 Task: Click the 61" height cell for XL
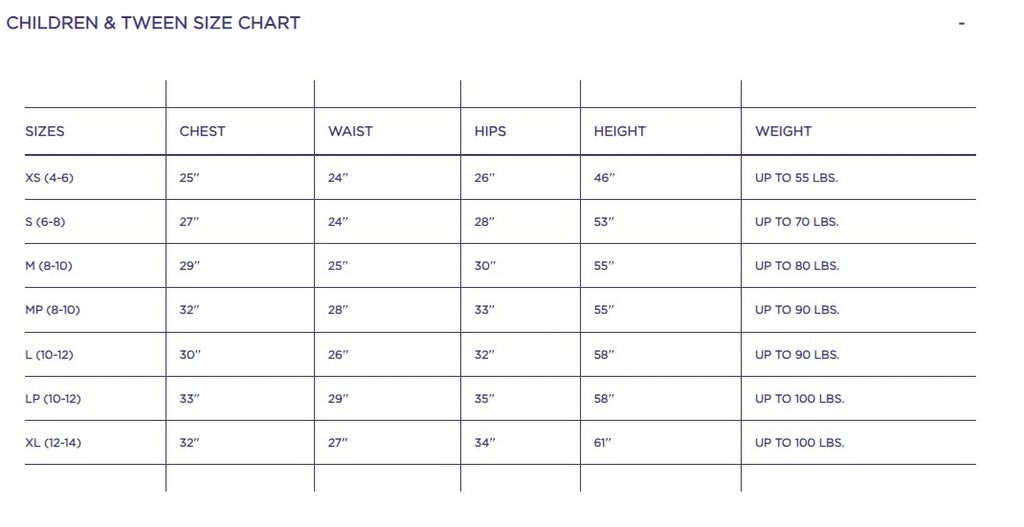603,443
